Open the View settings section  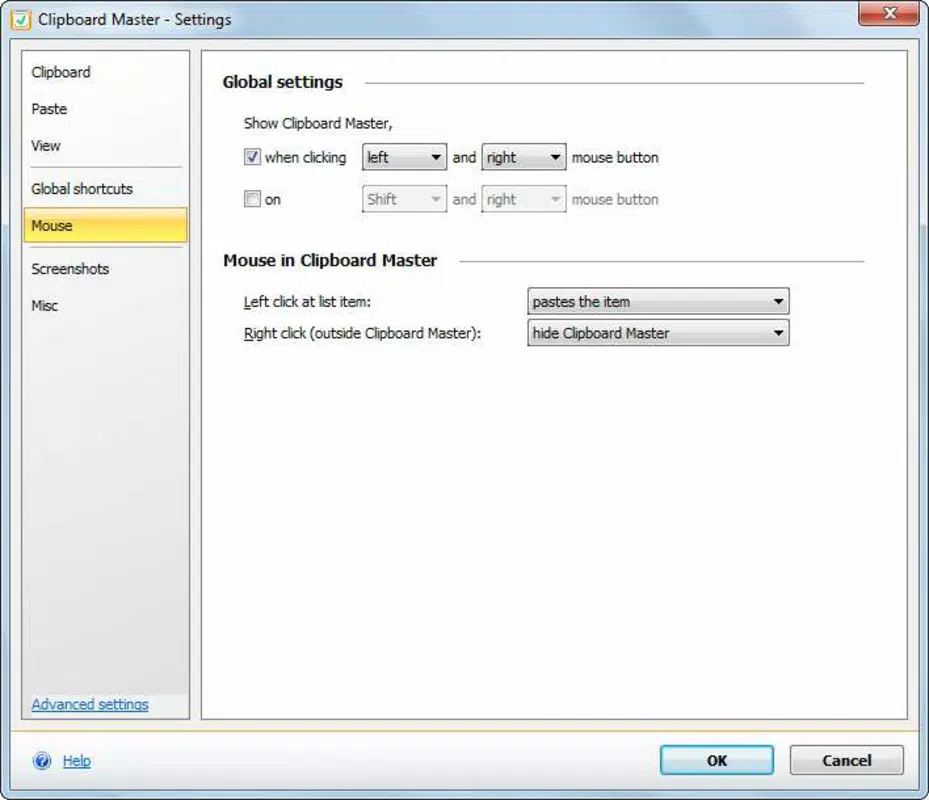click(105, 146)
